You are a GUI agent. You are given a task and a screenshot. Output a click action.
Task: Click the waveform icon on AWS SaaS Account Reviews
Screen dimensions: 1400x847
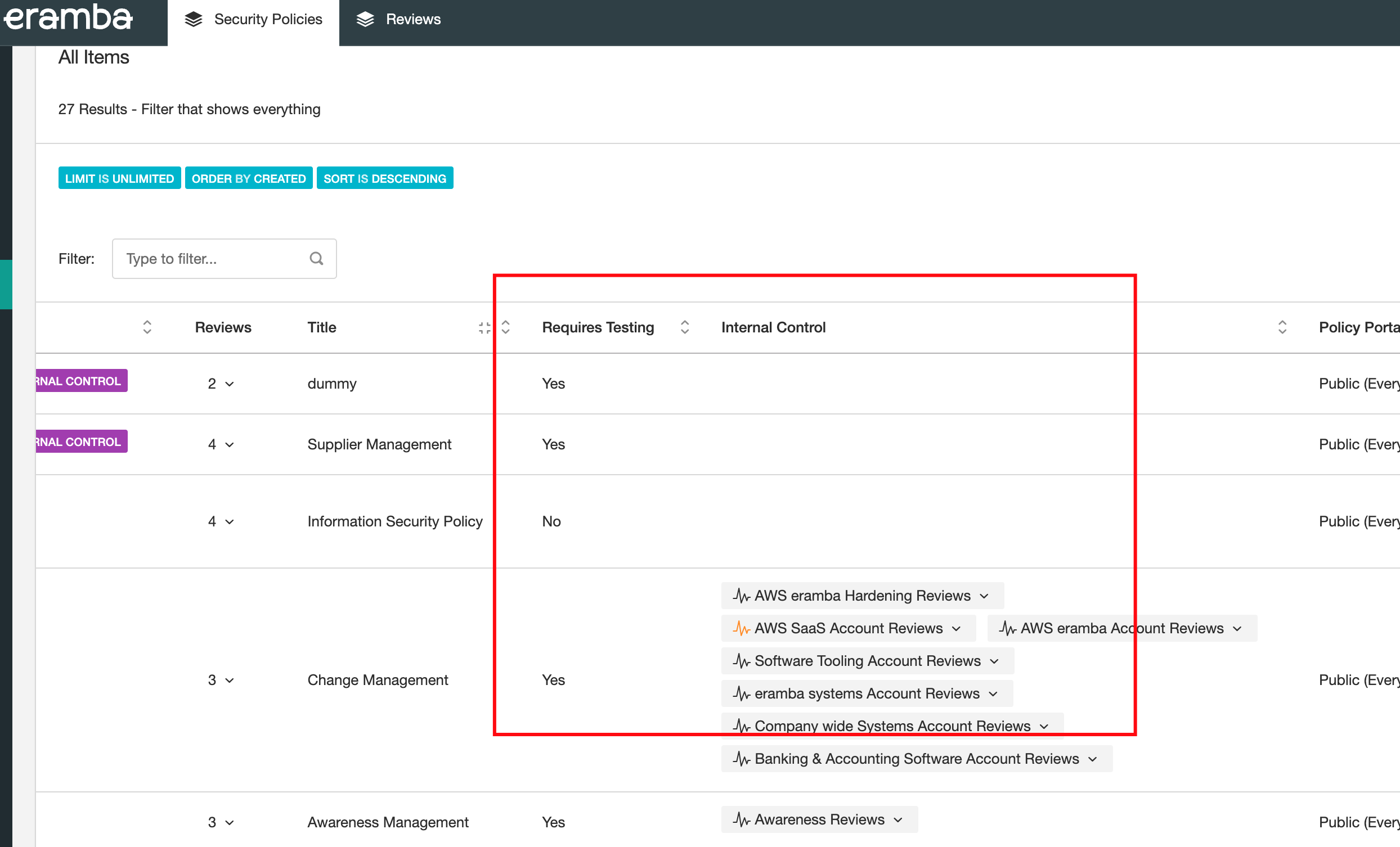pos(742,628)
